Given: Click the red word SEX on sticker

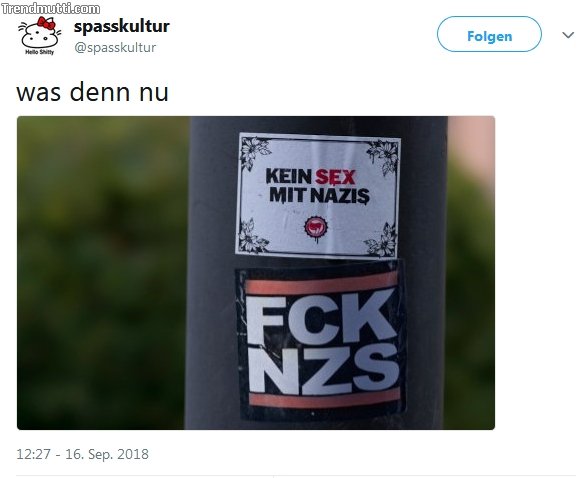Looking at the screenshot, I should 335,177.
